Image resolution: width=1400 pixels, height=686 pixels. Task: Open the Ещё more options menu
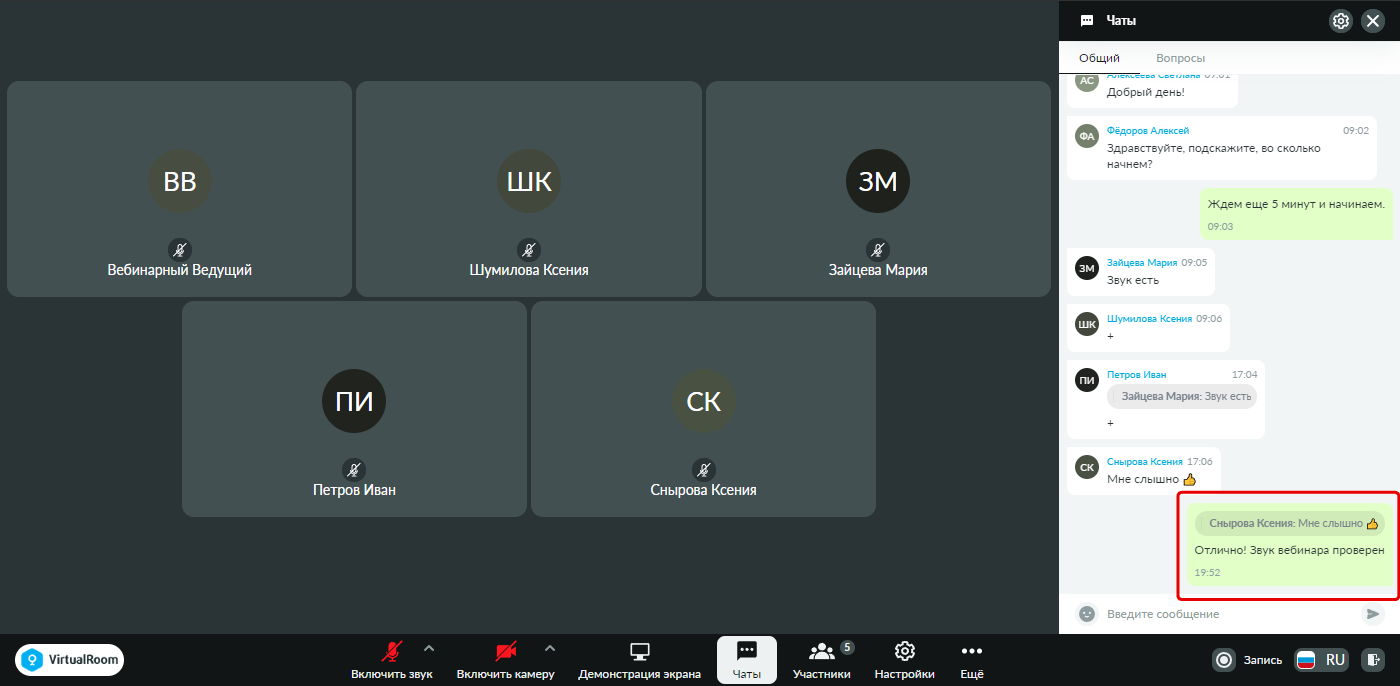point(972,661)
